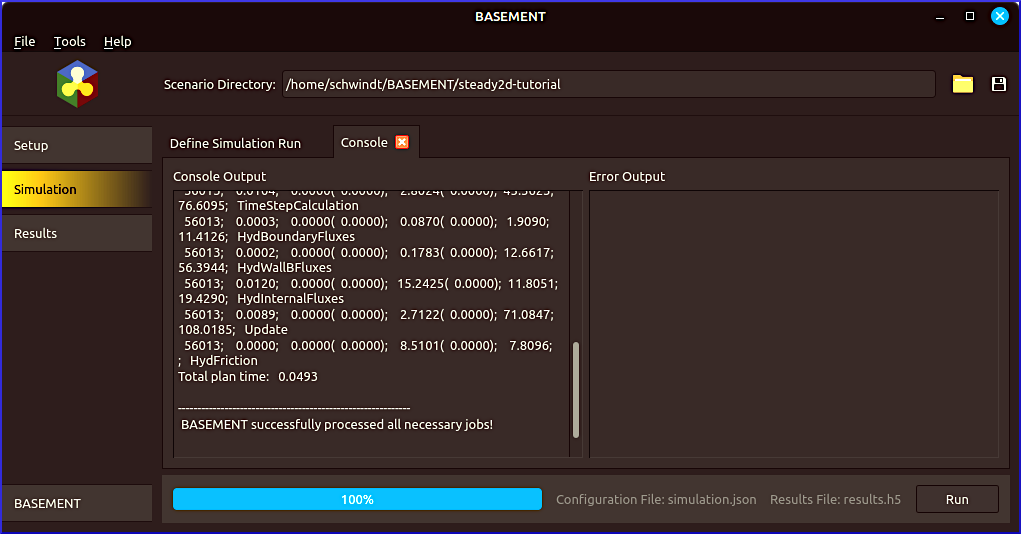Select the Console tab
Viewport: 1021px width, 534px height.
point(364,143)
